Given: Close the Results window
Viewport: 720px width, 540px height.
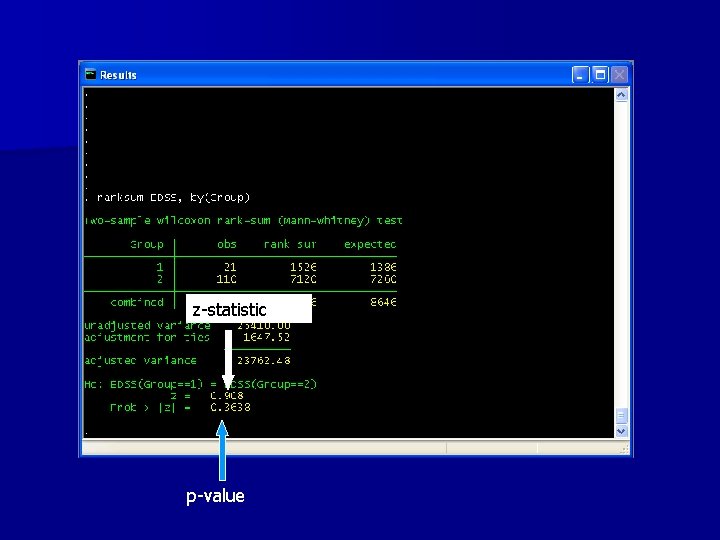Looking at the screenshot, I should (x=619, y=74).
